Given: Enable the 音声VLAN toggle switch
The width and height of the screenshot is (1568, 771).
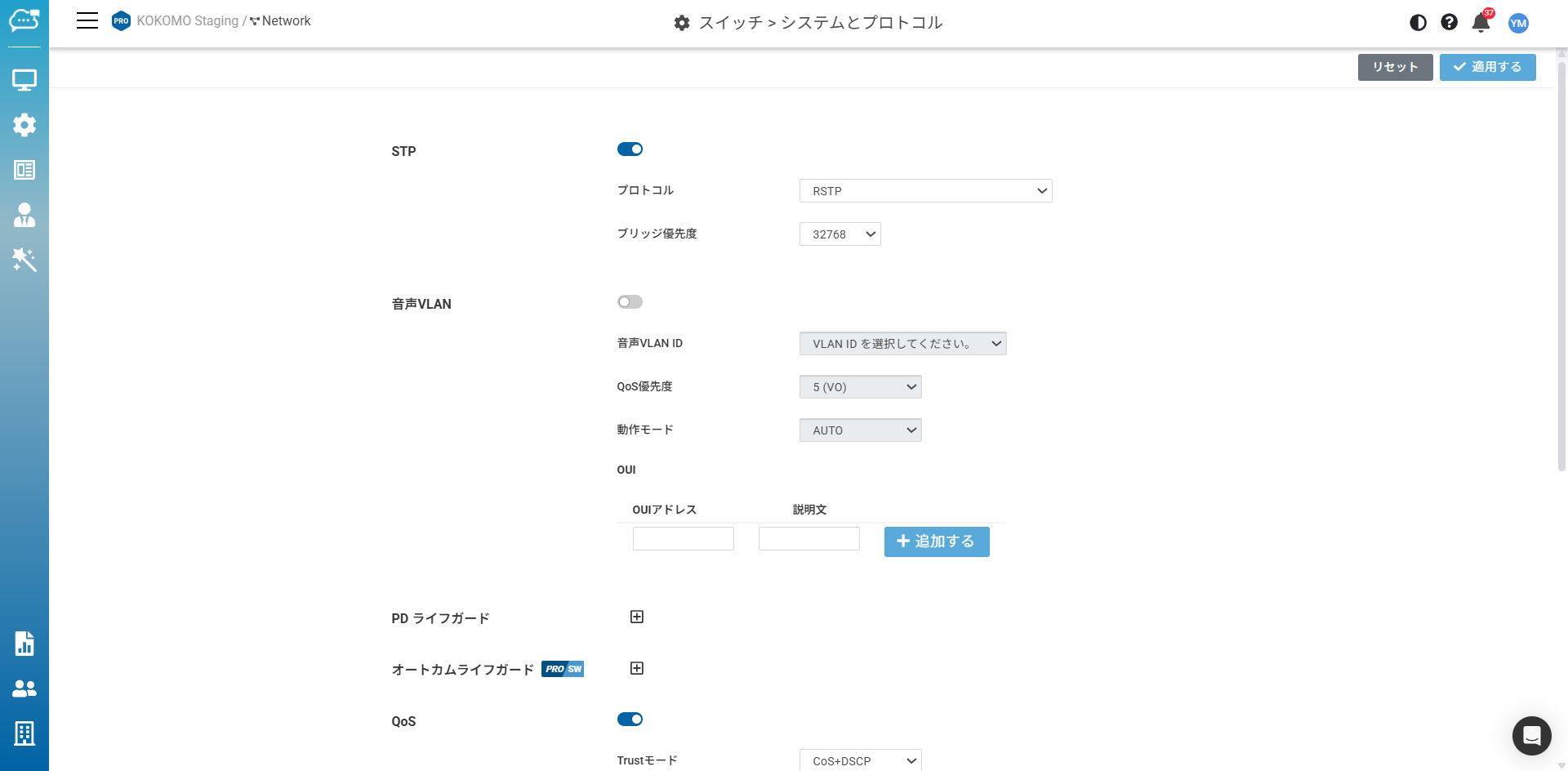Looking at the screenshot, I should (630, 302).
